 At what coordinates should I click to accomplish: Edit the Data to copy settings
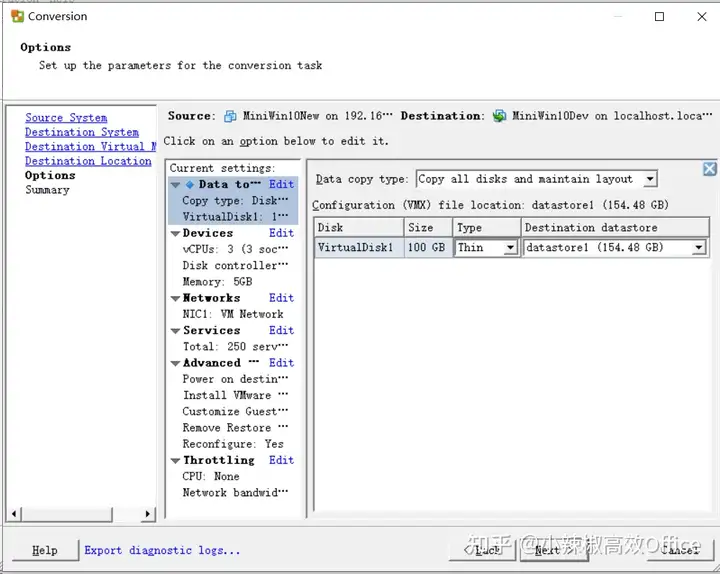click(x=281, y=185)
